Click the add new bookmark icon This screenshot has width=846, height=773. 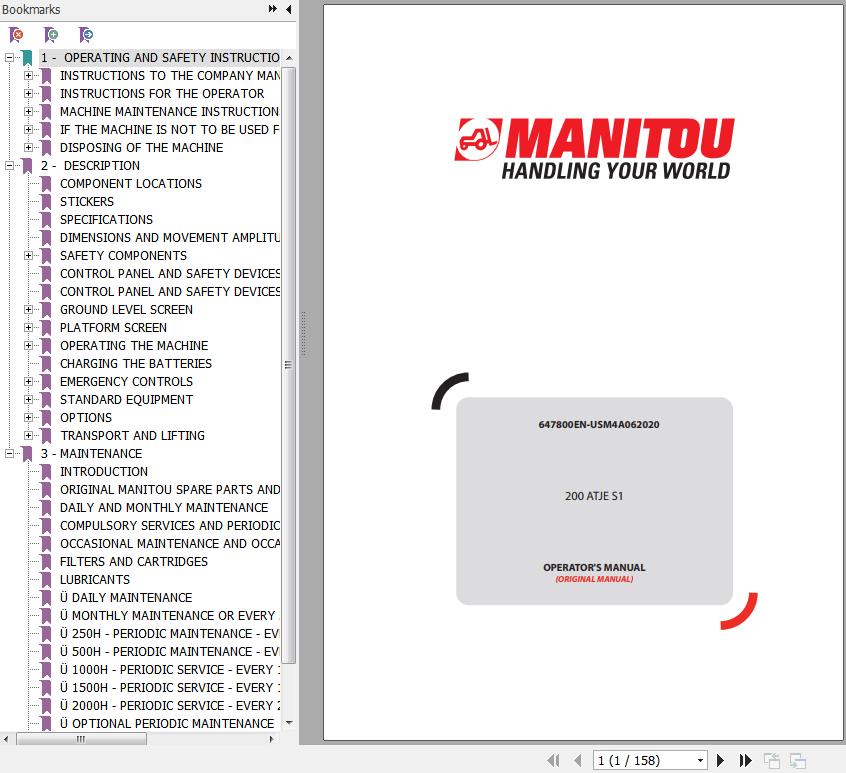pos(51,35)
